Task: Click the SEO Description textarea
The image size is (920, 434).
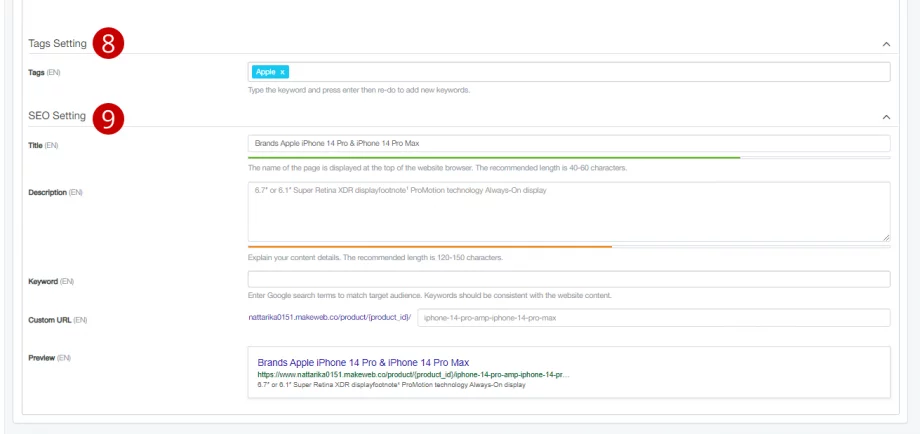Action: [x=569, y=212]
